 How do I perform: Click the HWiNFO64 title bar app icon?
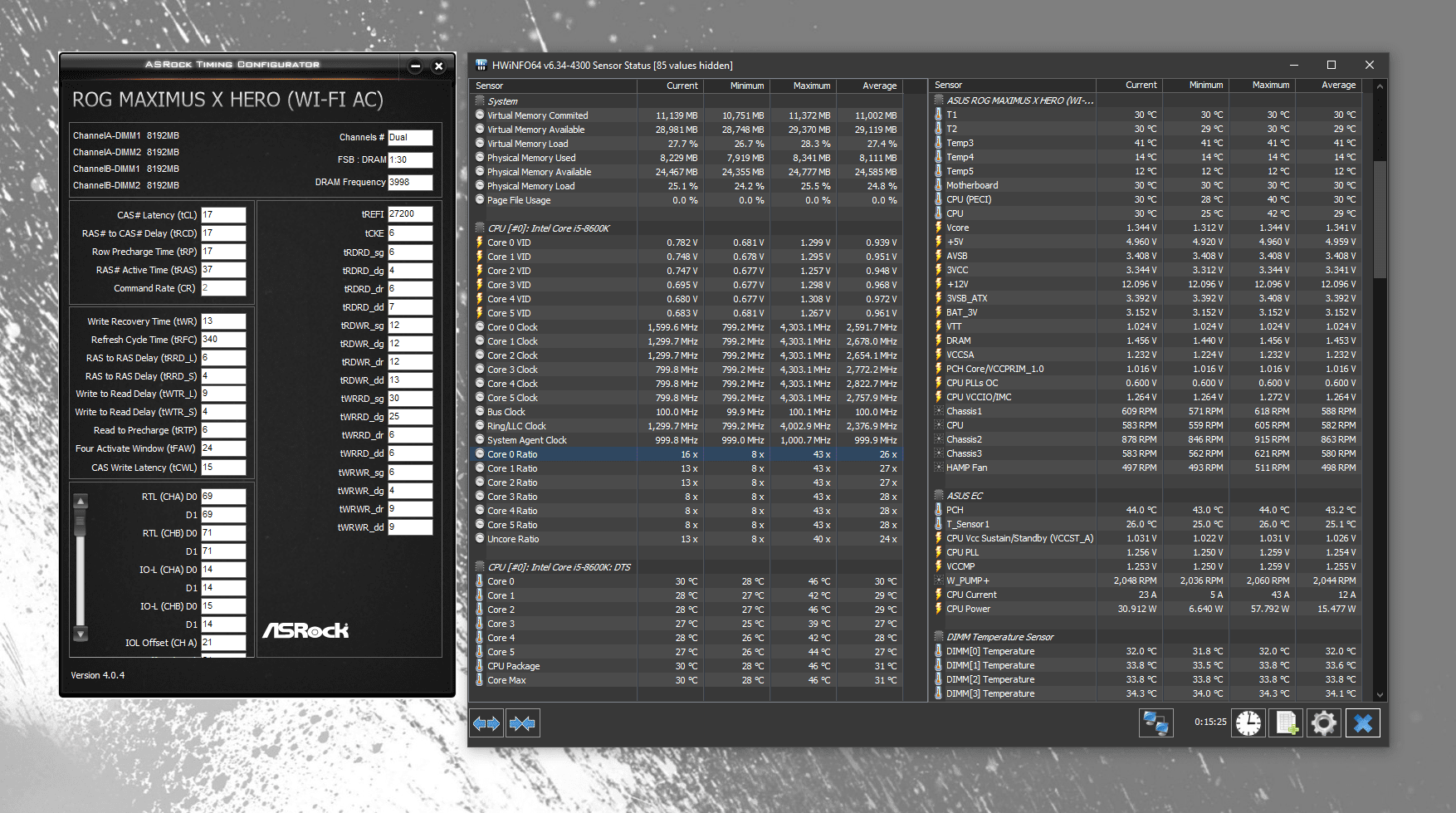(x=481, y=65)
